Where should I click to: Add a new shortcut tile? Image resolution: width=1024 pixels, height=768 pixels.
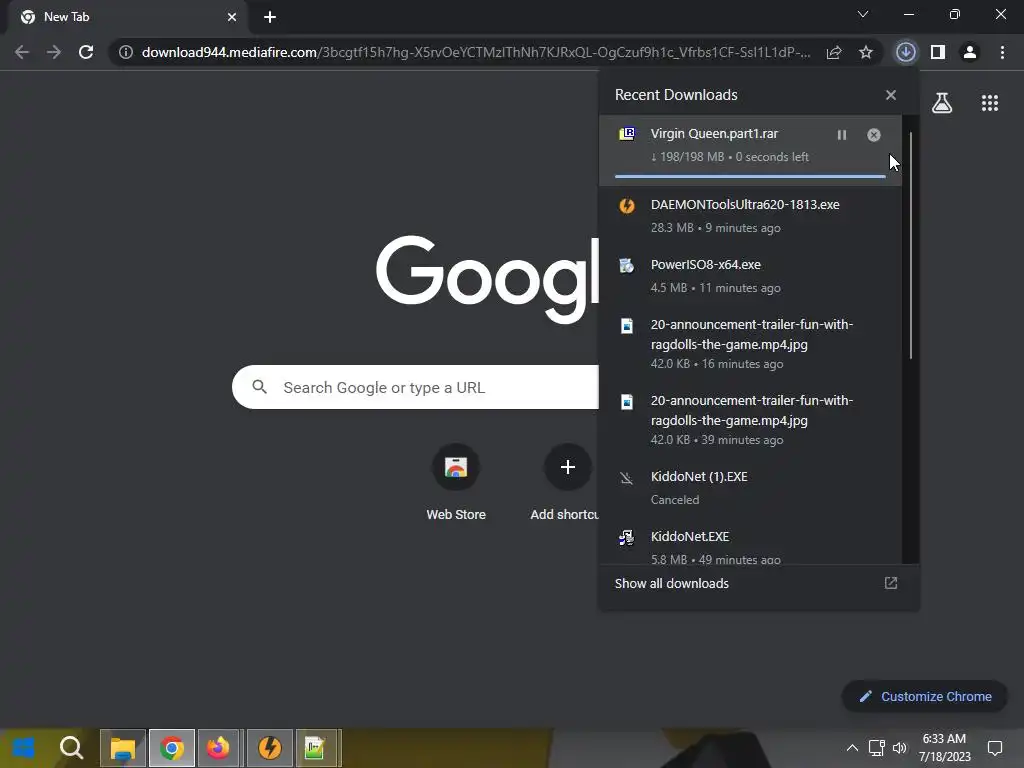click(567, 483)
